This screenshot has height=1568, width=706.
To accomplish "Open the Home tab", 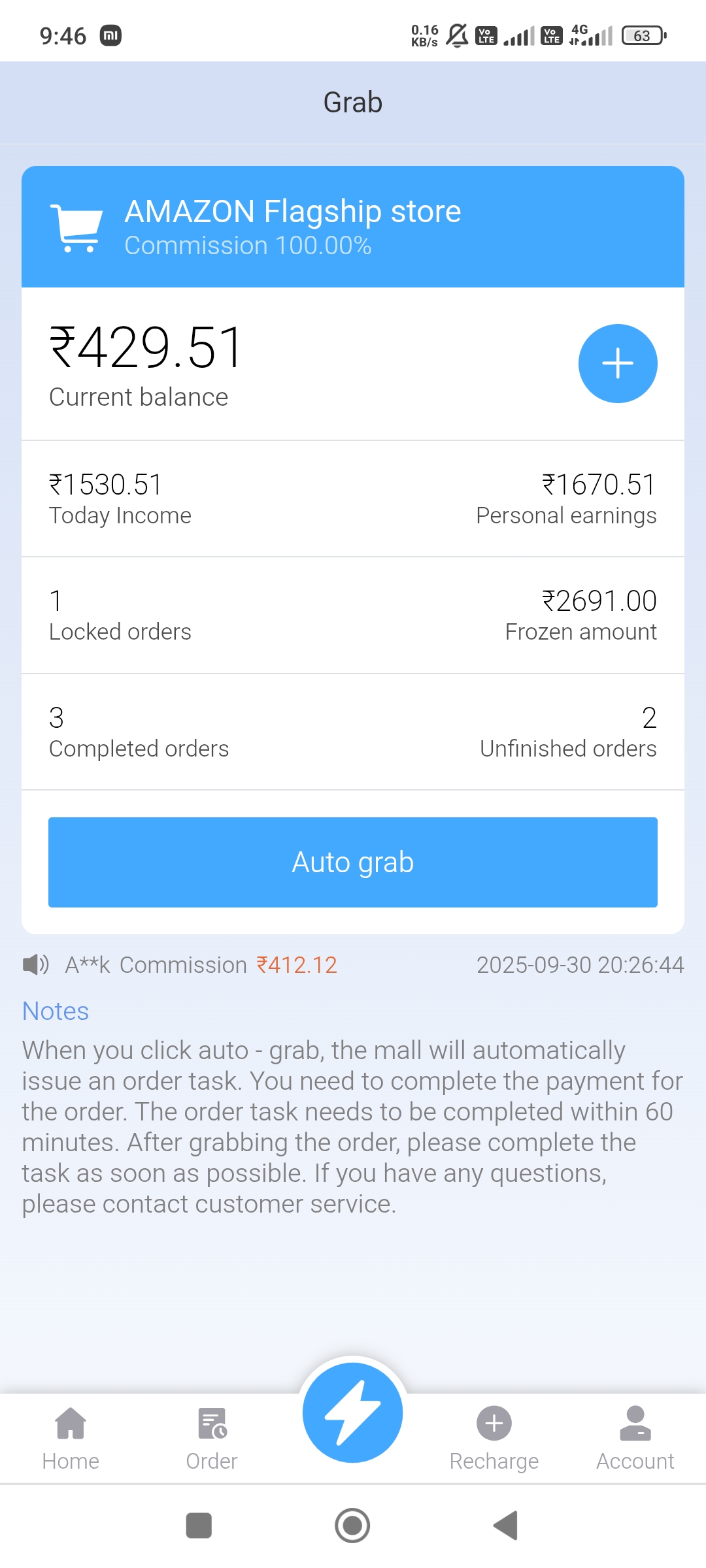I will click(x=71, y=1439).
